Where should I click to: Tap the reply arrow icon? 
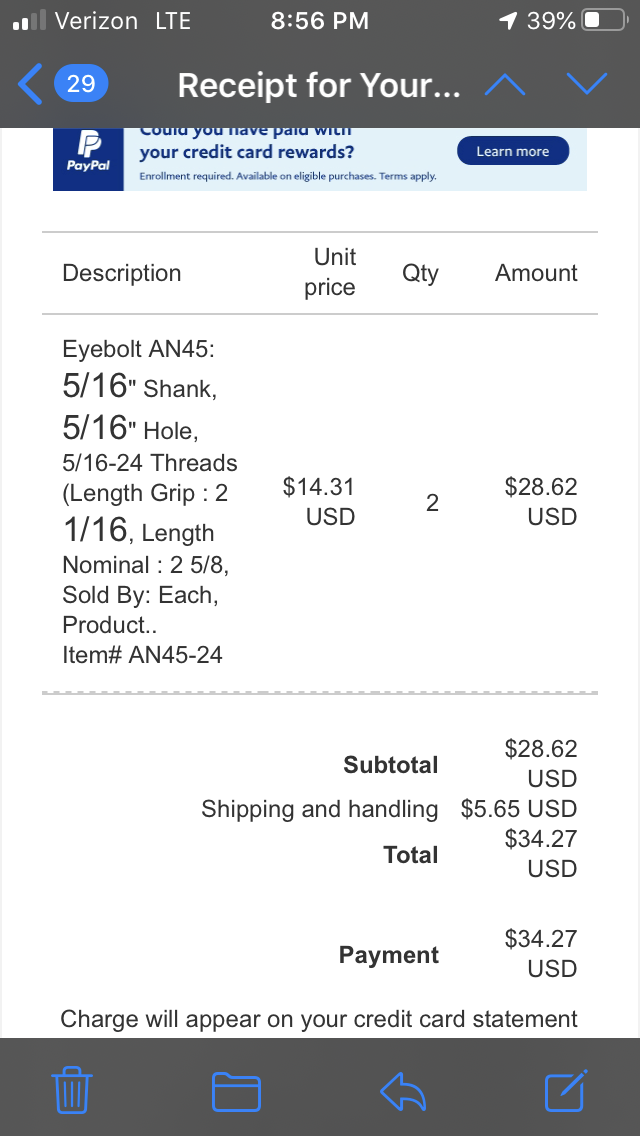click(403, 1091)
